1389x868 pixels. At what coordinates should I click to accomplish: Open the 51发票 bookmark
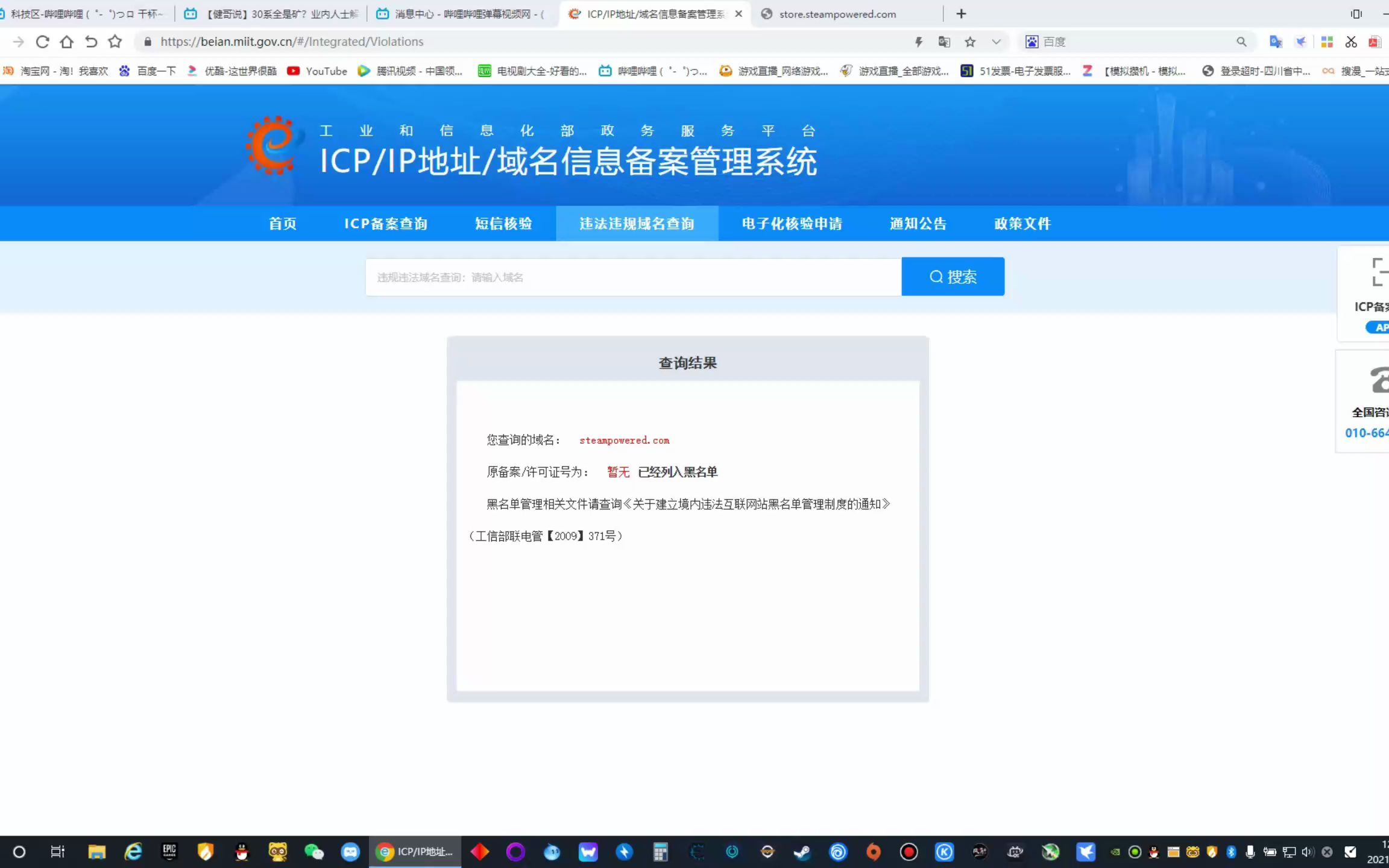coord(1015,71)
